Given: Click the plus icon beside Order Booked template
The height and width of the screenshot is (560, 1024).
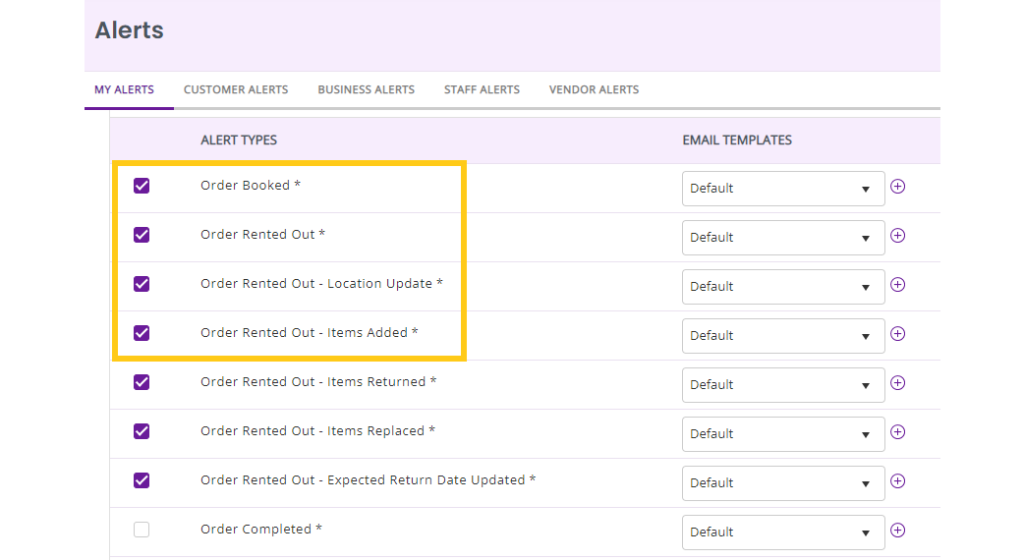Looking at the screenshot, I should pos(897,187).
